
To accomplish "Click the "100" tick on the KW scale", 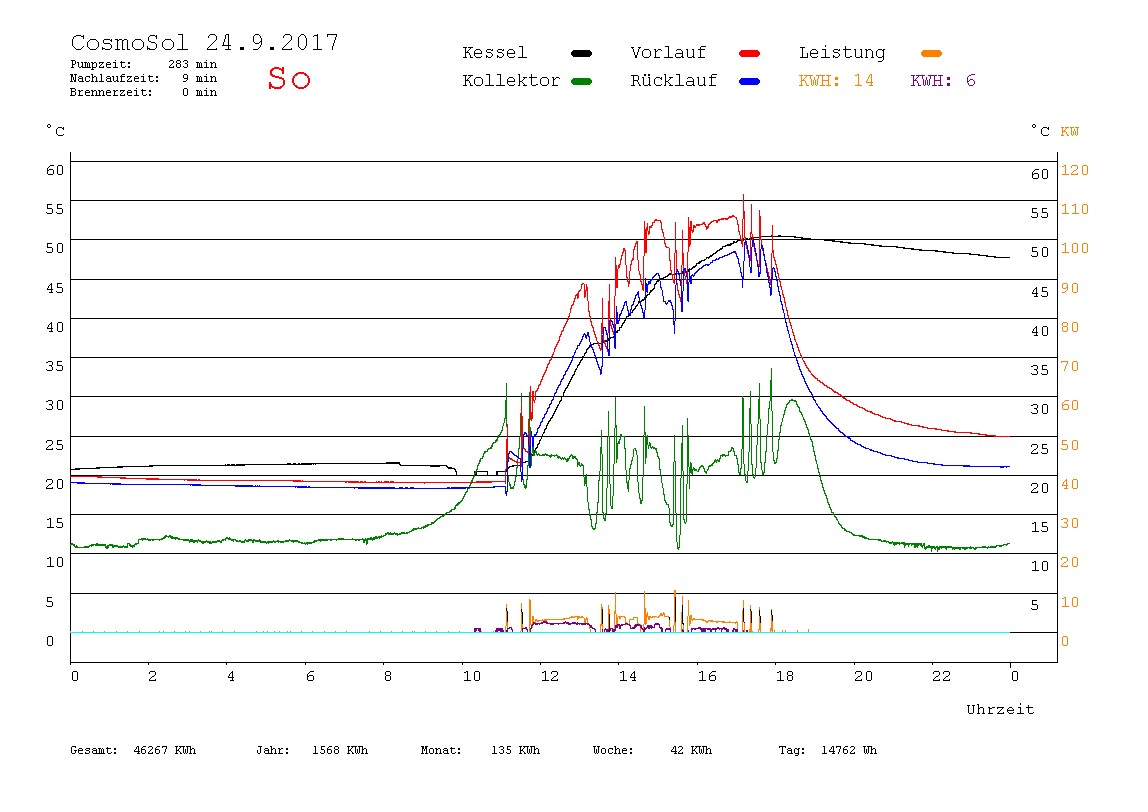I will [x=1075, y=247].
